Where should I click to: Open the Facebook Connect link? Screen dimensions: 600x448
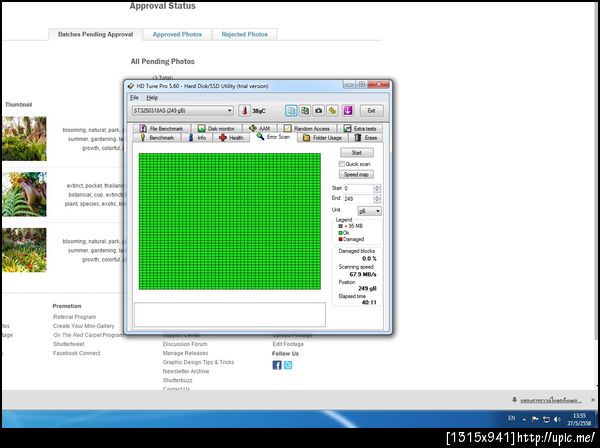(x=77, y=353)
